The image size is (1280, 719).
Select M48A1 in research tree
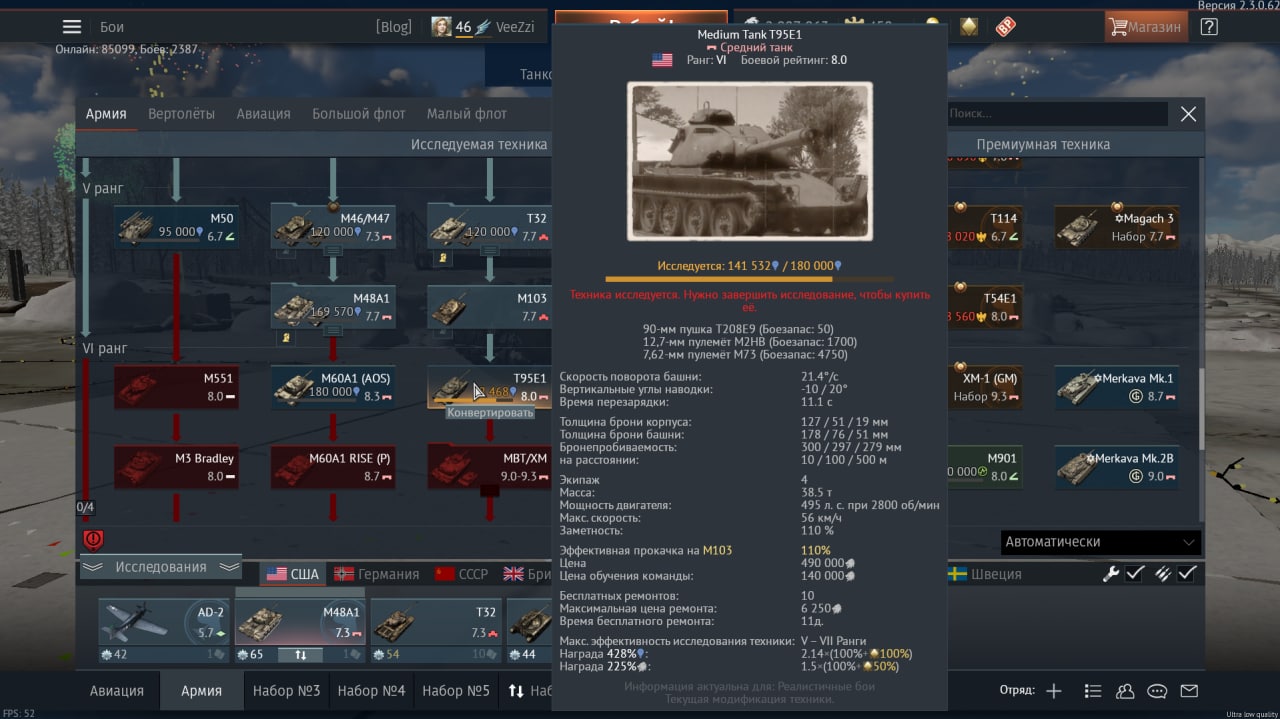click(333, 306)
